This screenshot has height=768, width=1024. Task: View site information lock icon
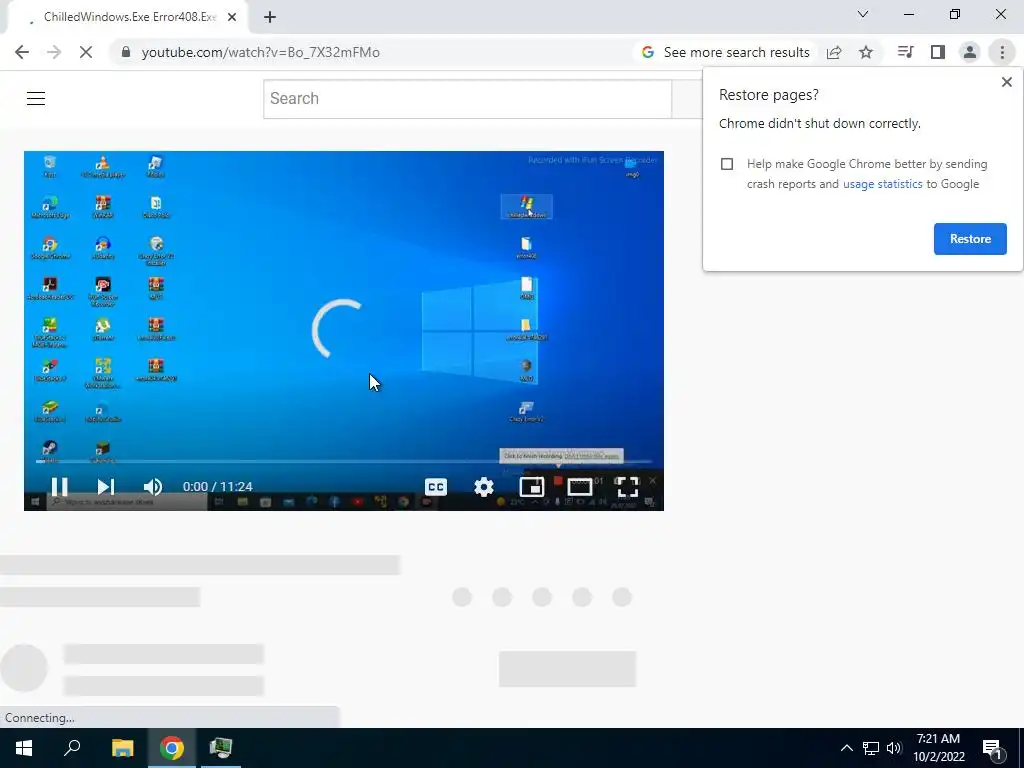click(x=126, y=52)
